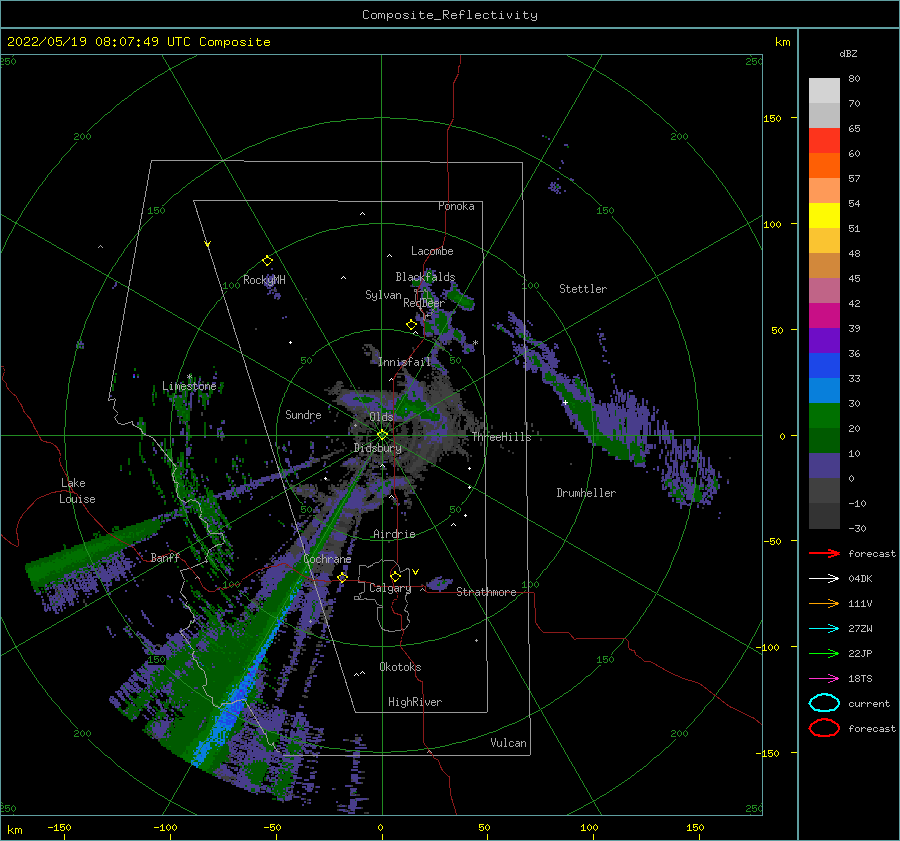This screenshot has width=900, height=841.
Task: Click the yellow diamond marker near RockyMH
Action: pyautogui.click(x=267, y=261)
